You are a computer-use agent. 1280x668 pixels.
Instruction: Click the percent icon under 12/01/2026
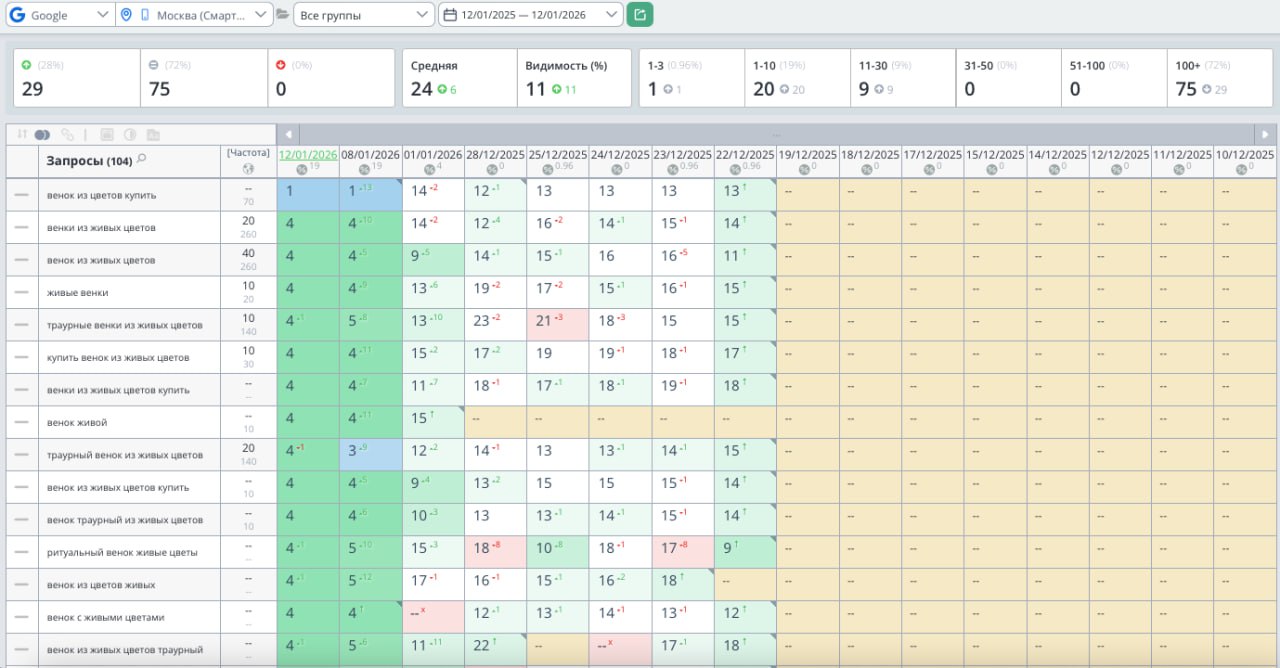302,169
